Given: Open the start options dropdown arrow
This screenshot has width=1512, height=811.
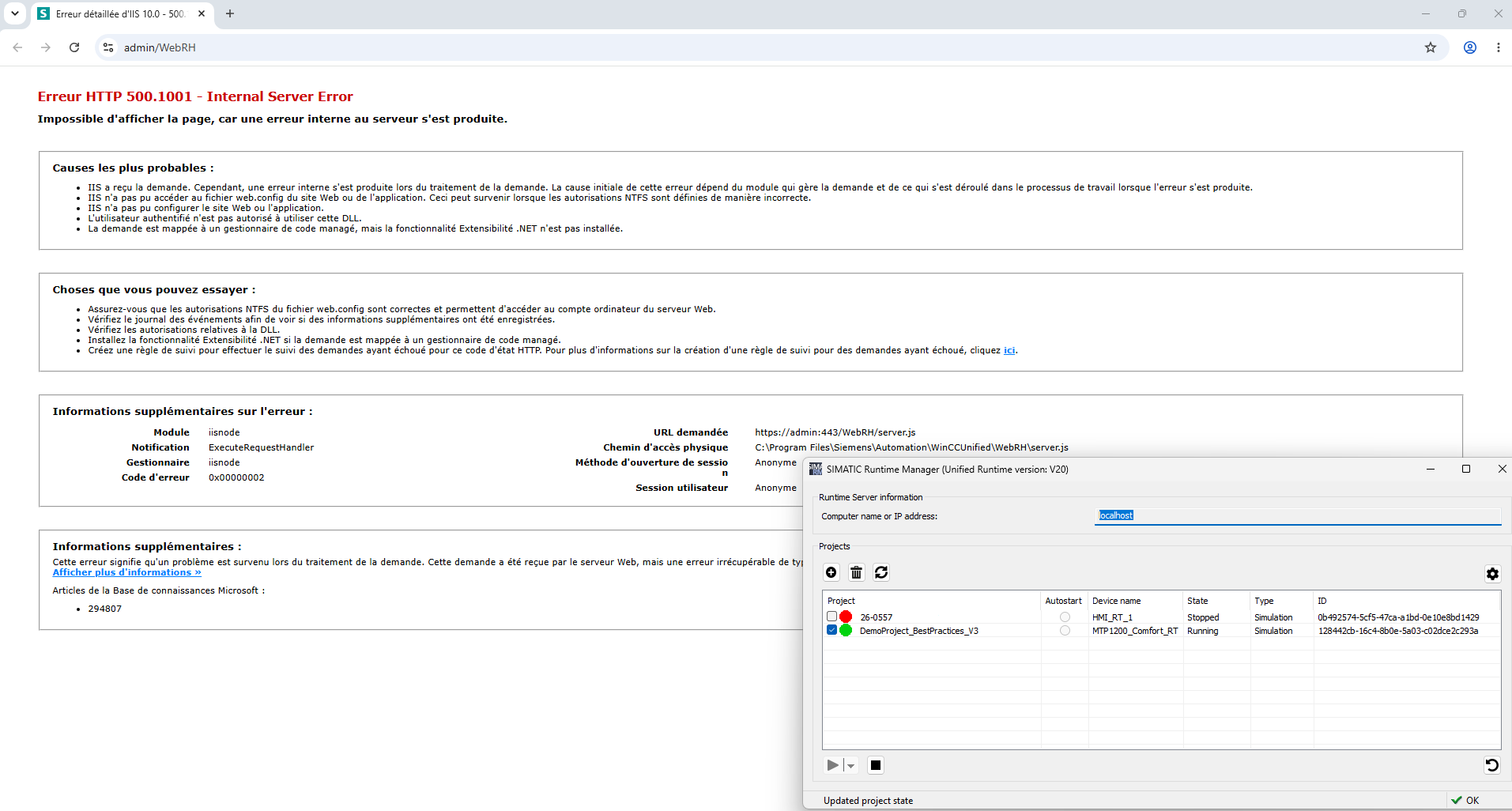Looking at the screenshot, I should pyautogui.click(x=850, y=765).
